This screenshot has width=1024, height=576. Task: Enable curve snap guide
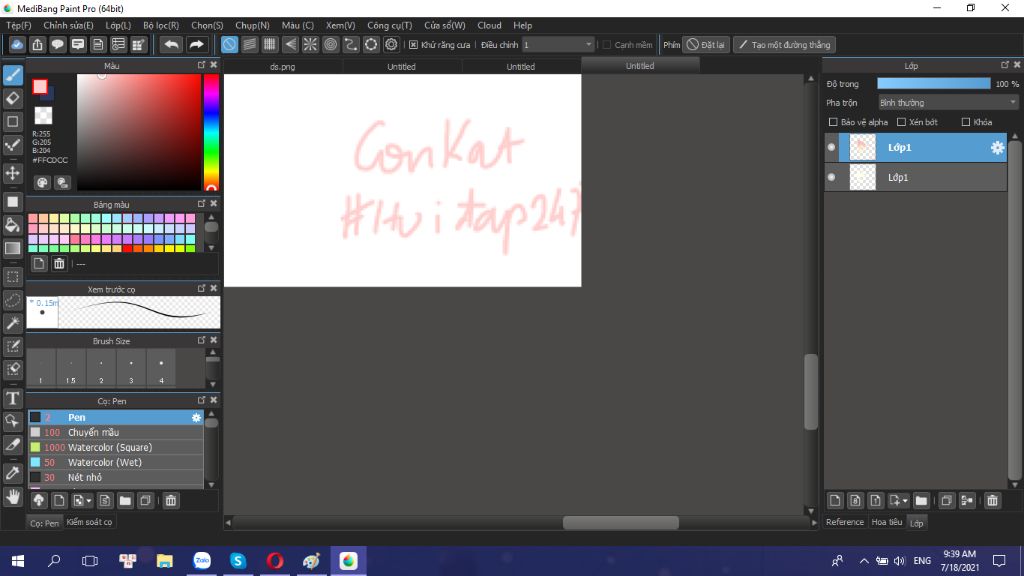click(351, 44)
